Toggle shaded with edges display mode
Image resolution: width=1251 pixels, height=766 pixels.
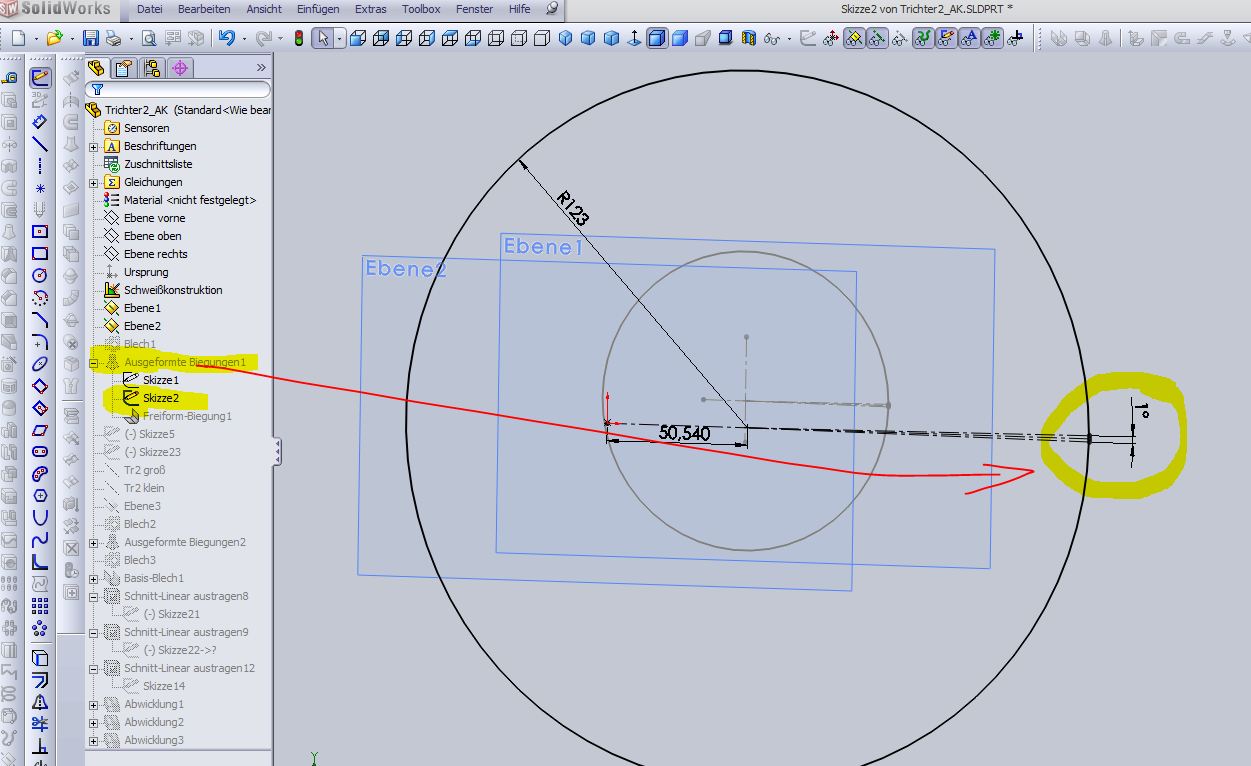656,38
